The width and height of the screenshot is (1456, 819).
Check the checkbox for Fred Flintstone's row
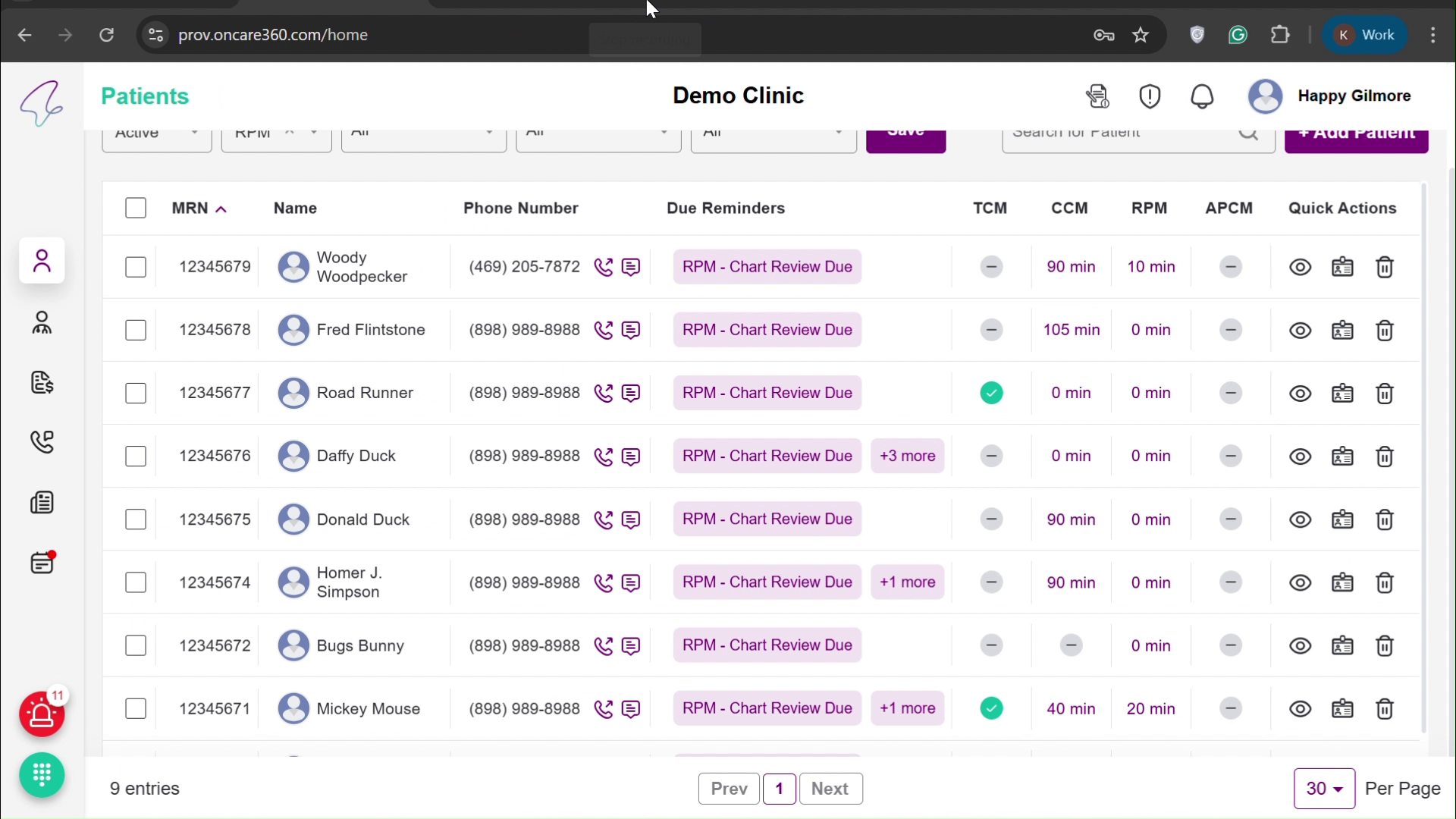[136, 330]
